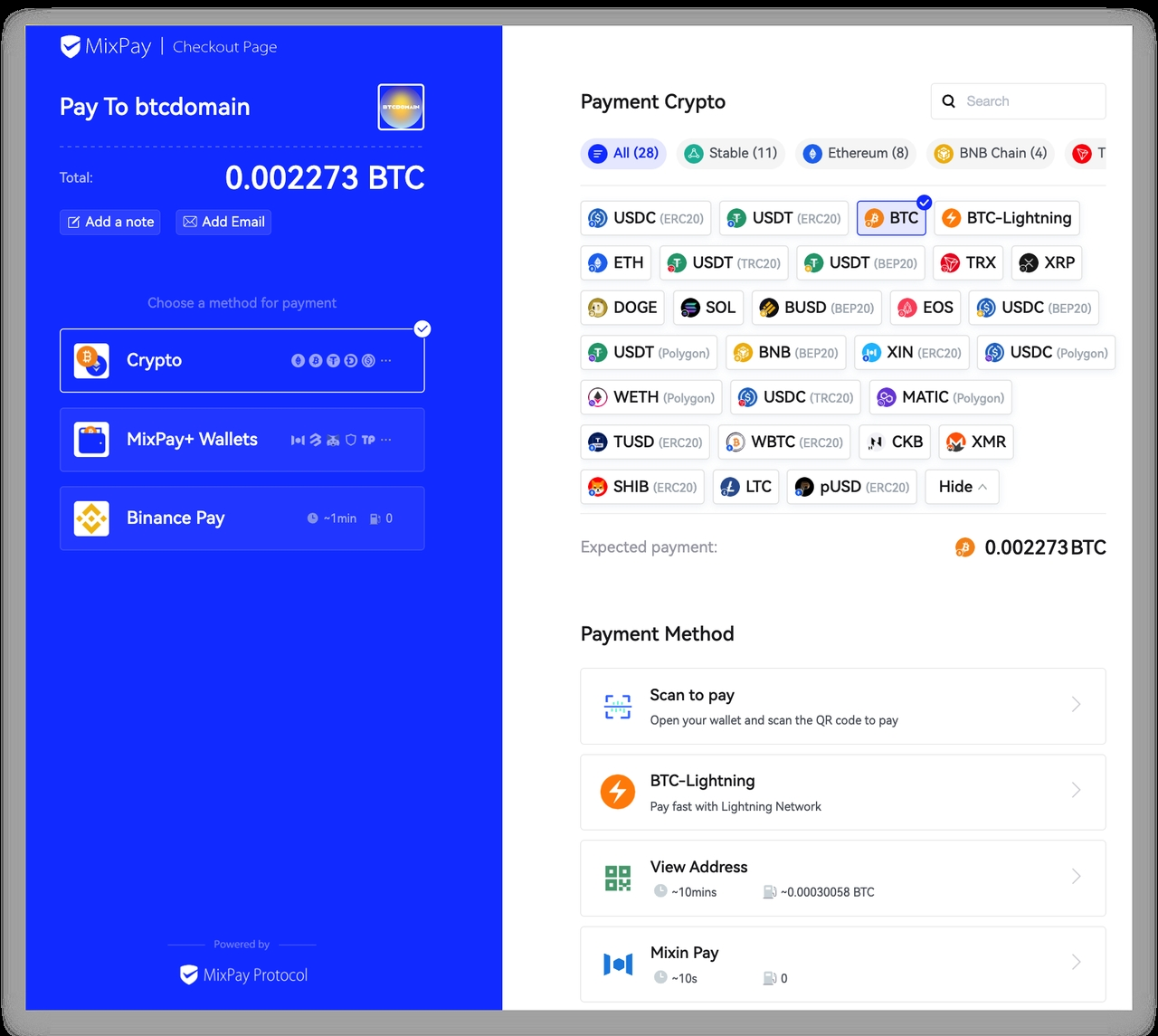
Task: Expand View Address via chevron arrow
Action: [1076, 877]
